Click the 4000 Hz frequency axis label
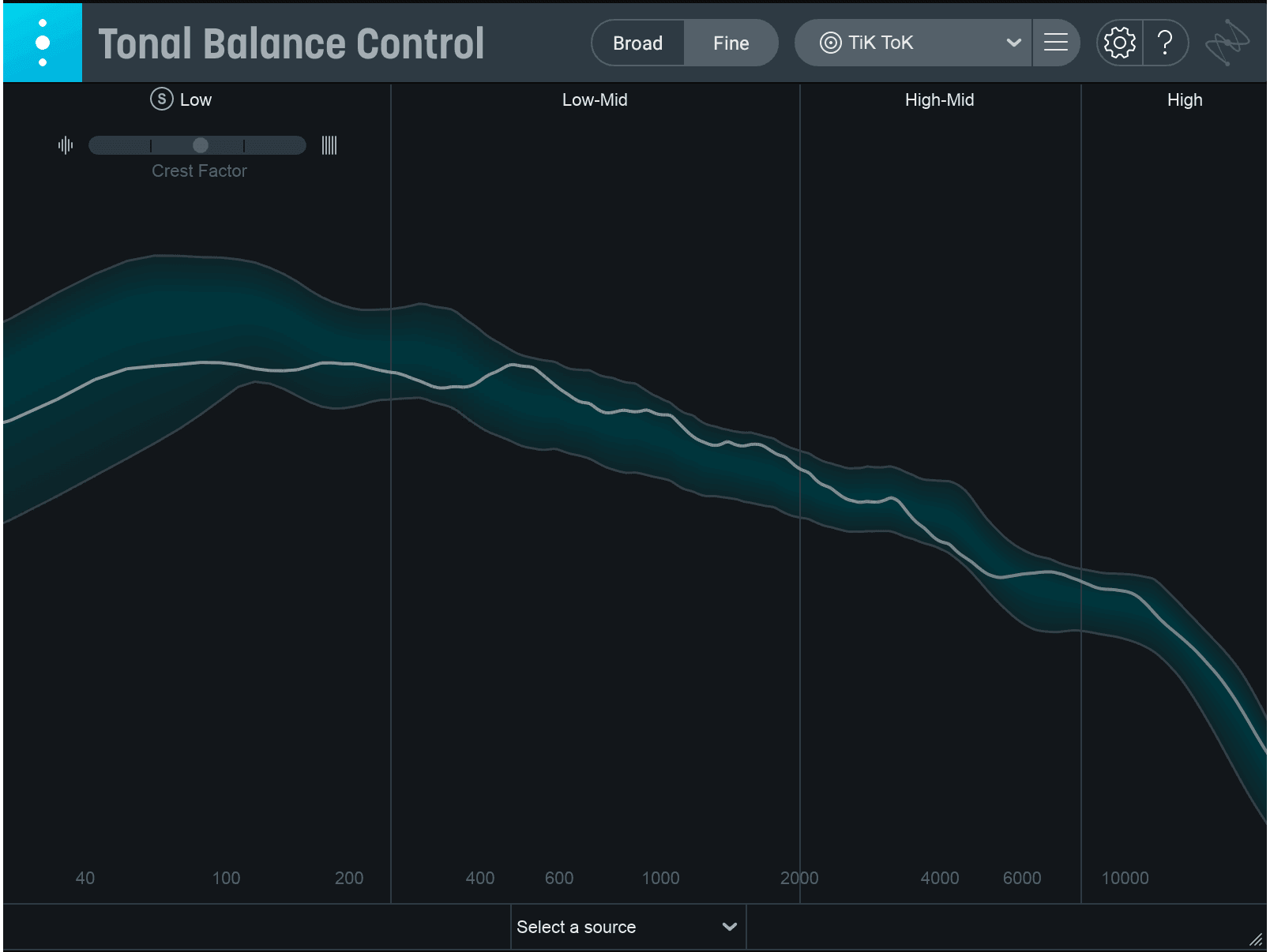 pyautogui.click(x=940, y=878)
